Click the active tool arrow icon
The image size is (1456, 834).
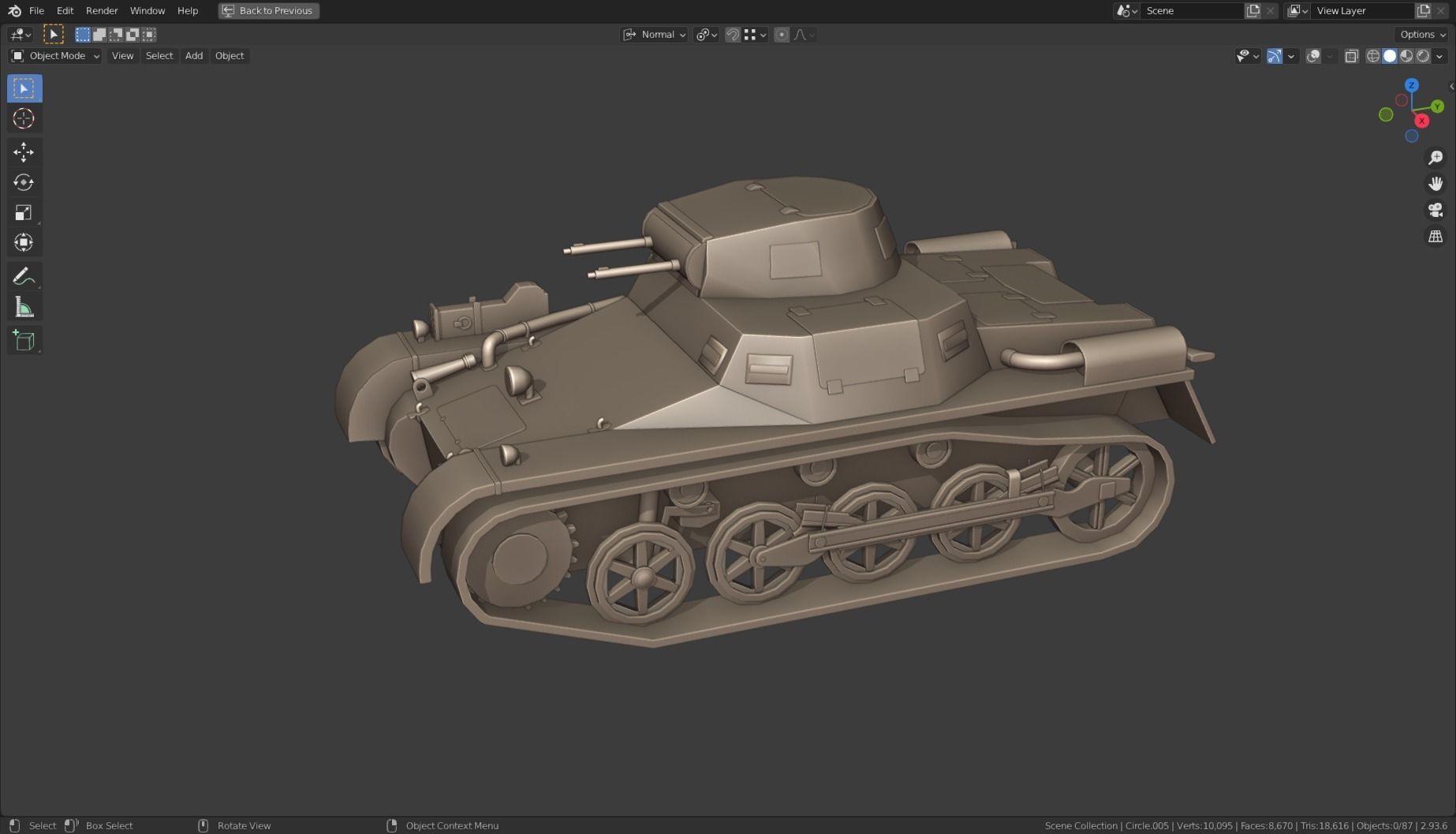click(x=53, y=34)
